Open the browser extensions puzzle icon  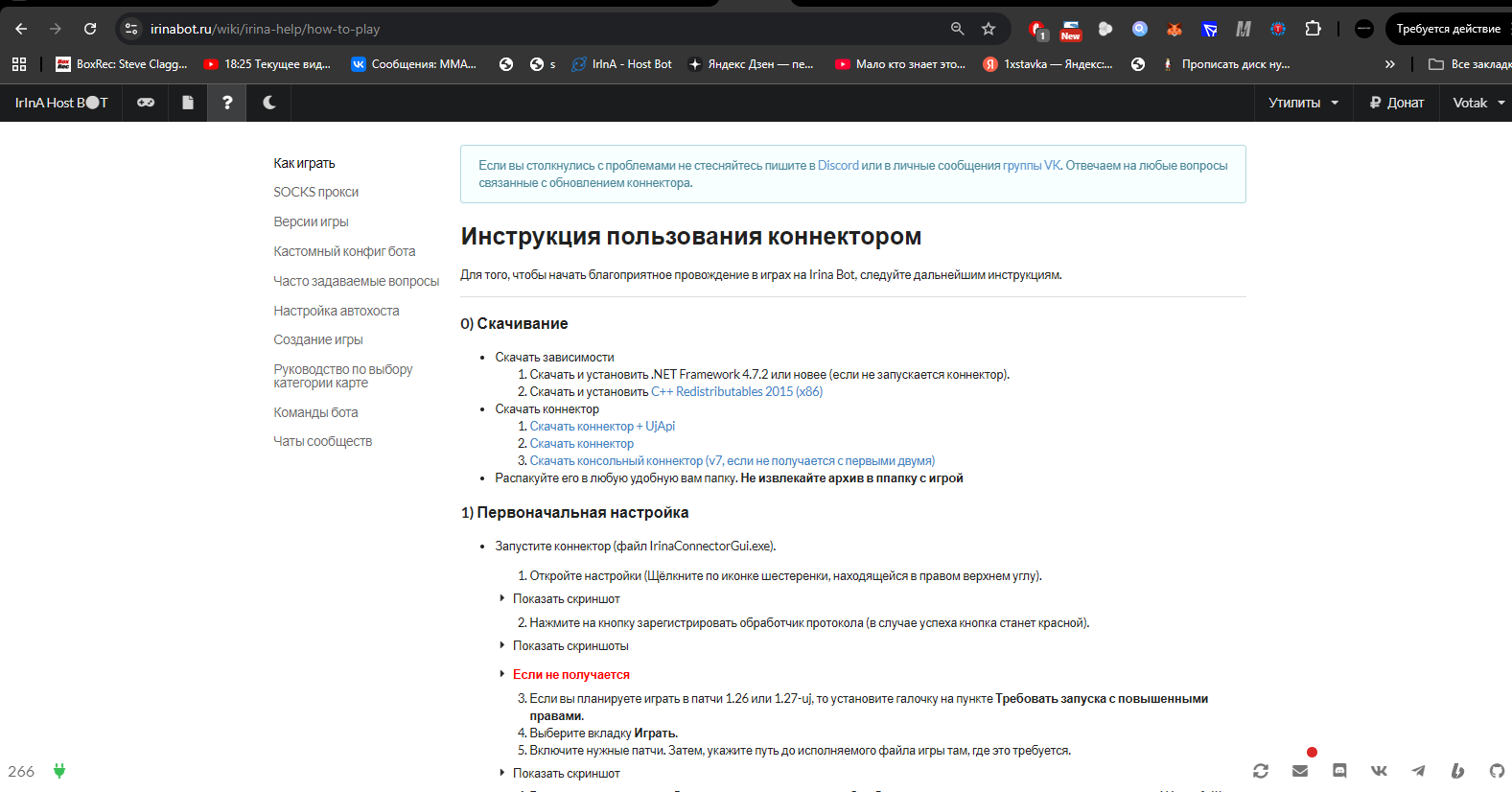1314,29
